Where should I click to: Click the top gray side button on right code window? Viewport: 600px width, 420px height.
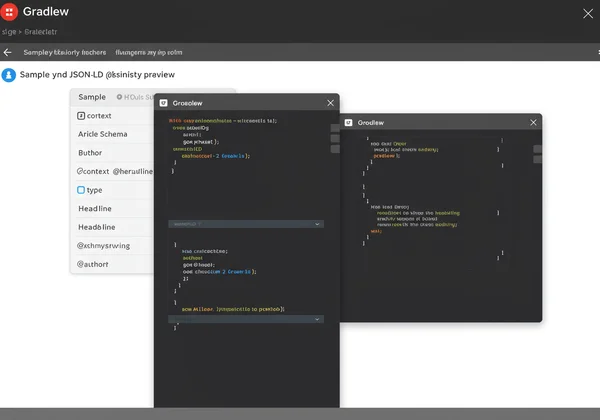click(537, 148)
